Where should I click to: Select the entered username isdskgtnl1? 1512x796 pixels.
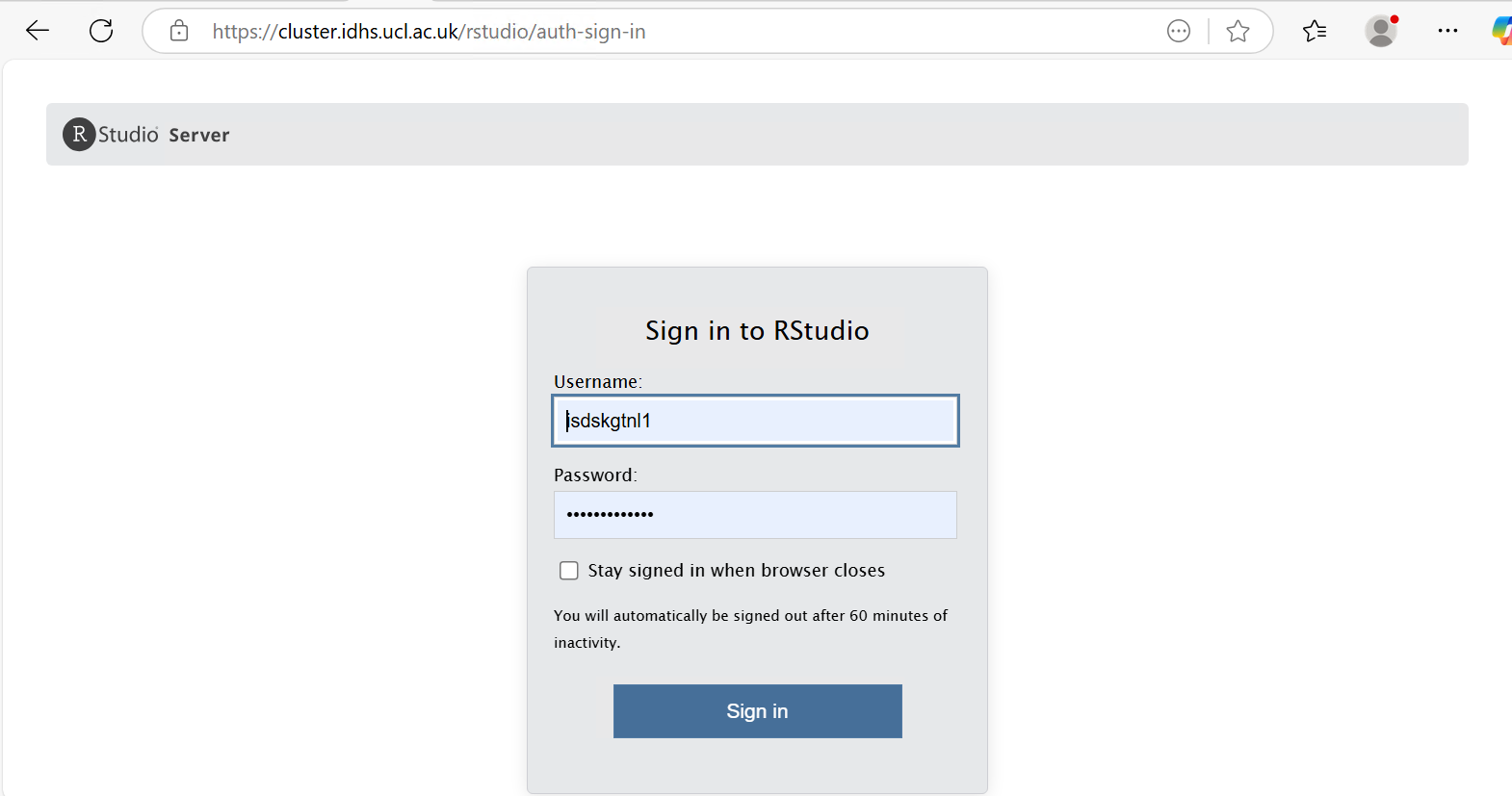(608, 421)
